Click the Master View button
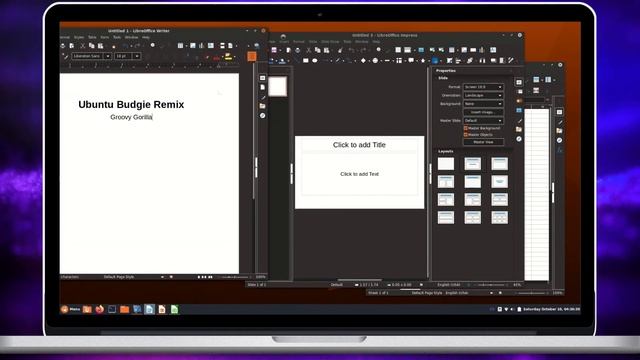 tap(483, 142)
